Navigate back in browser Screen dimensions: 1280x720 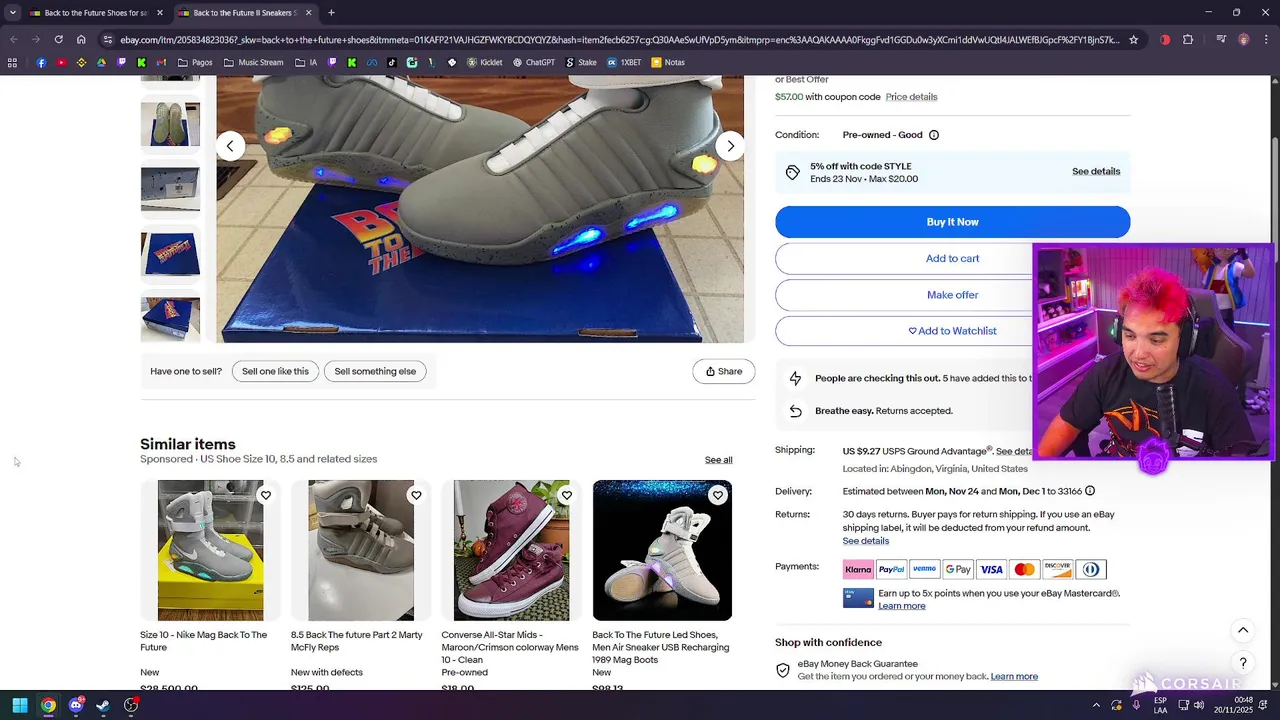(13, 40)
